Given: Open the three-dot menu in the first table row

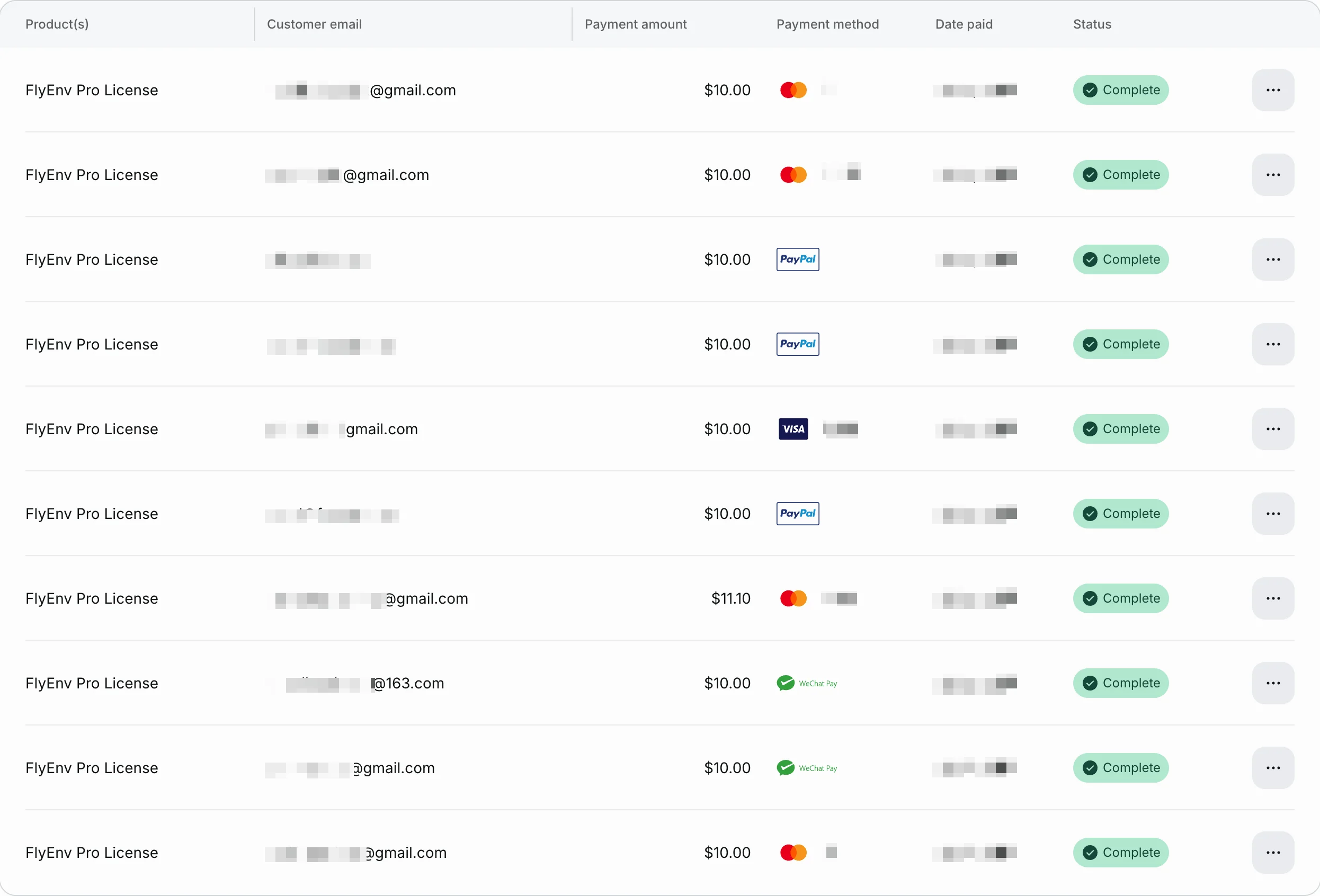Looking at the screenshot, I should (x=1273, y=89).
